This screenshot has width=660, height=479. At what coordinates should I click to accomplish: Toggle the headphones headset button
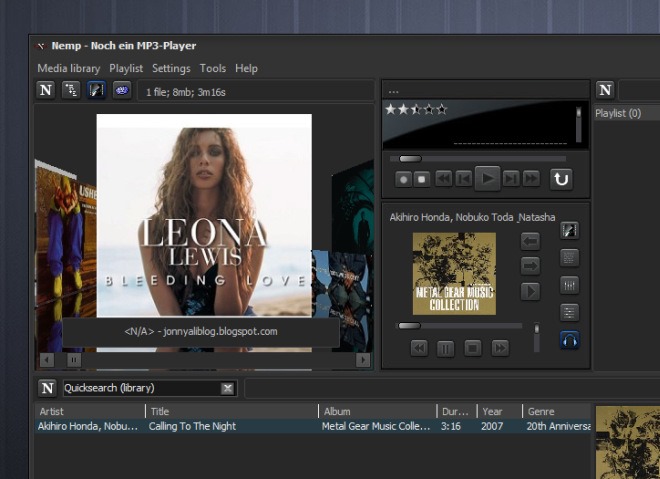click(x=569, y=340)
